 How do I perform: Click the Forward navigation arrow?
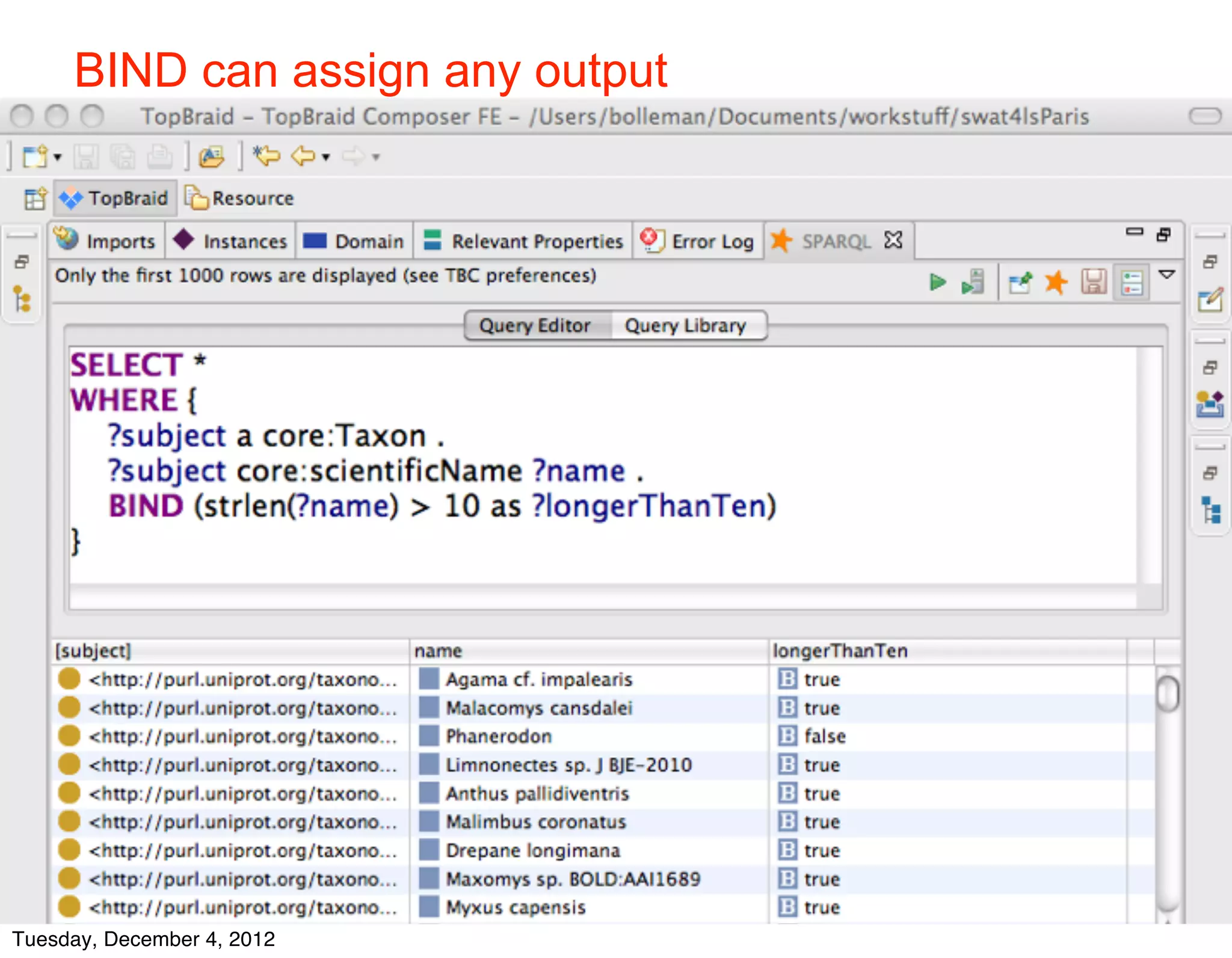pyautogui.click(x=353, y=157)
